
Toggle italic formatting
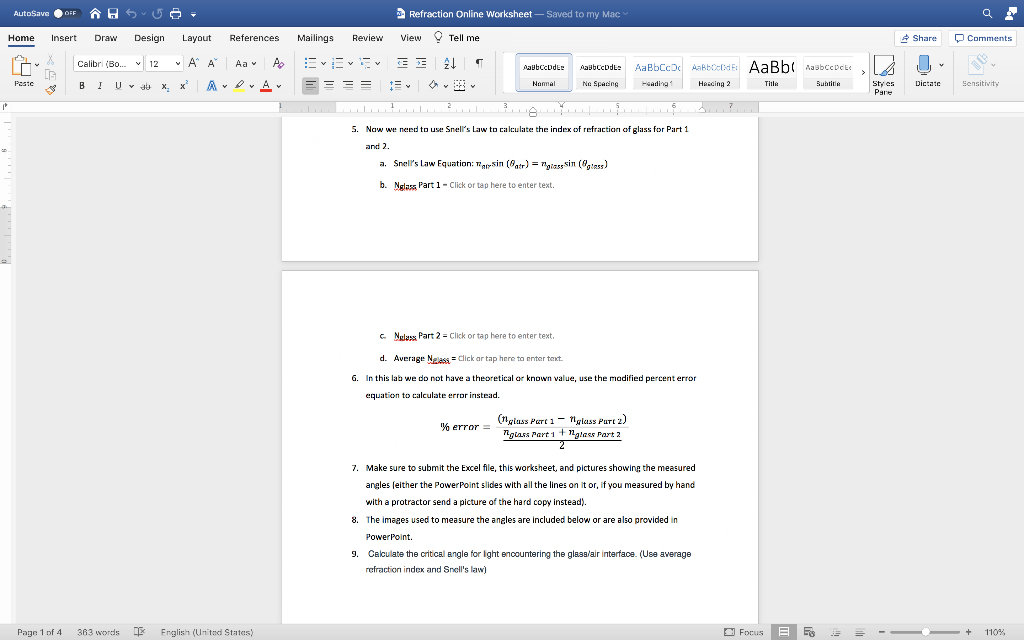pos(100,86)
